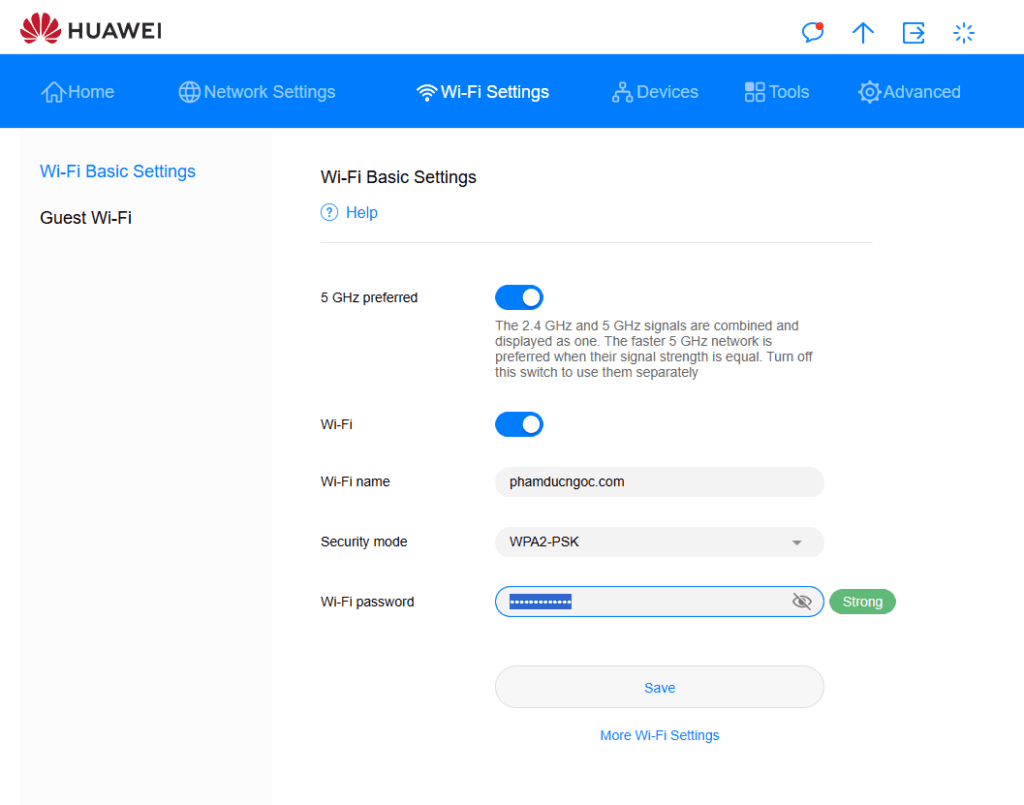The height and width of the screenshot is (805, 1024).
Task: Click the 'Security mode' label
Action: pos(364,541)
